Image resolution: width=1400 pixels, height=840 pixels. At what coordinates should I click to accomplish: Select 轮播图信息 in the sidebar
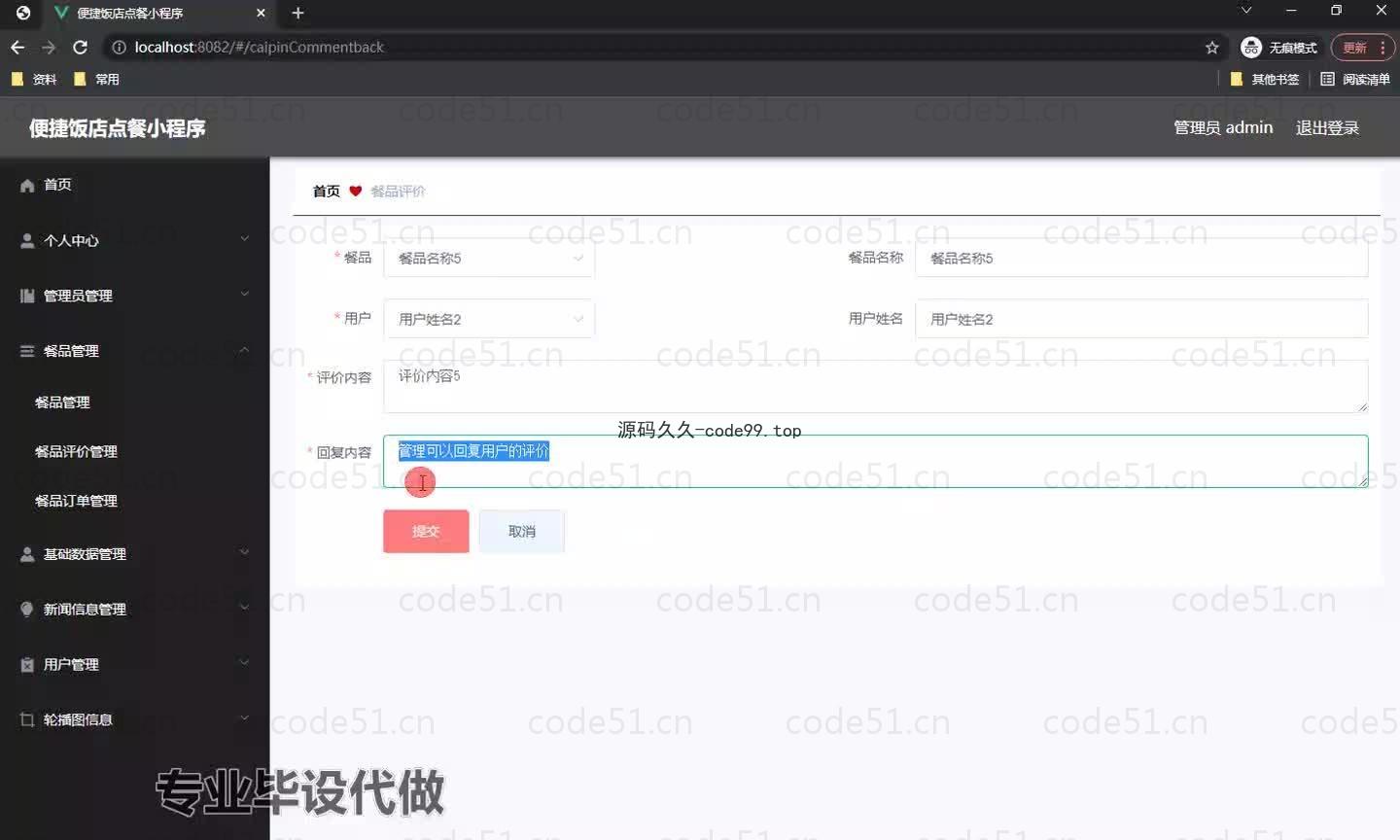coord(134,719)
